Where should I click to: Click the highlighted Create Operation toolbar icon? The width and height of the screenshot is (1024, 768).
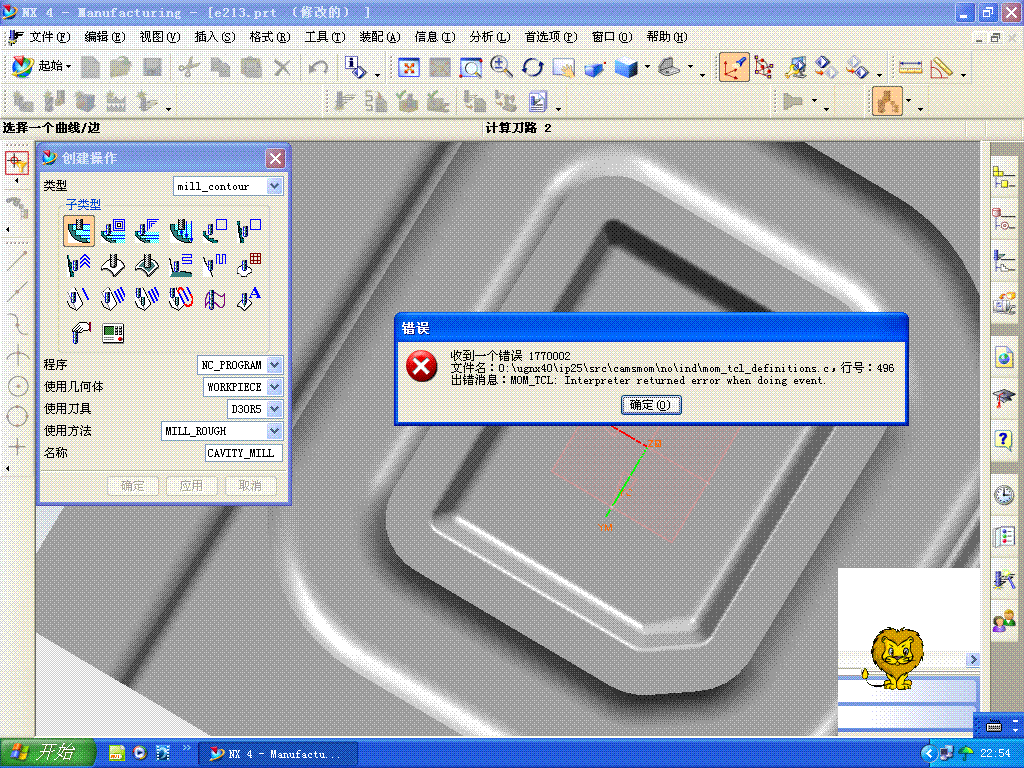[887, 101]
